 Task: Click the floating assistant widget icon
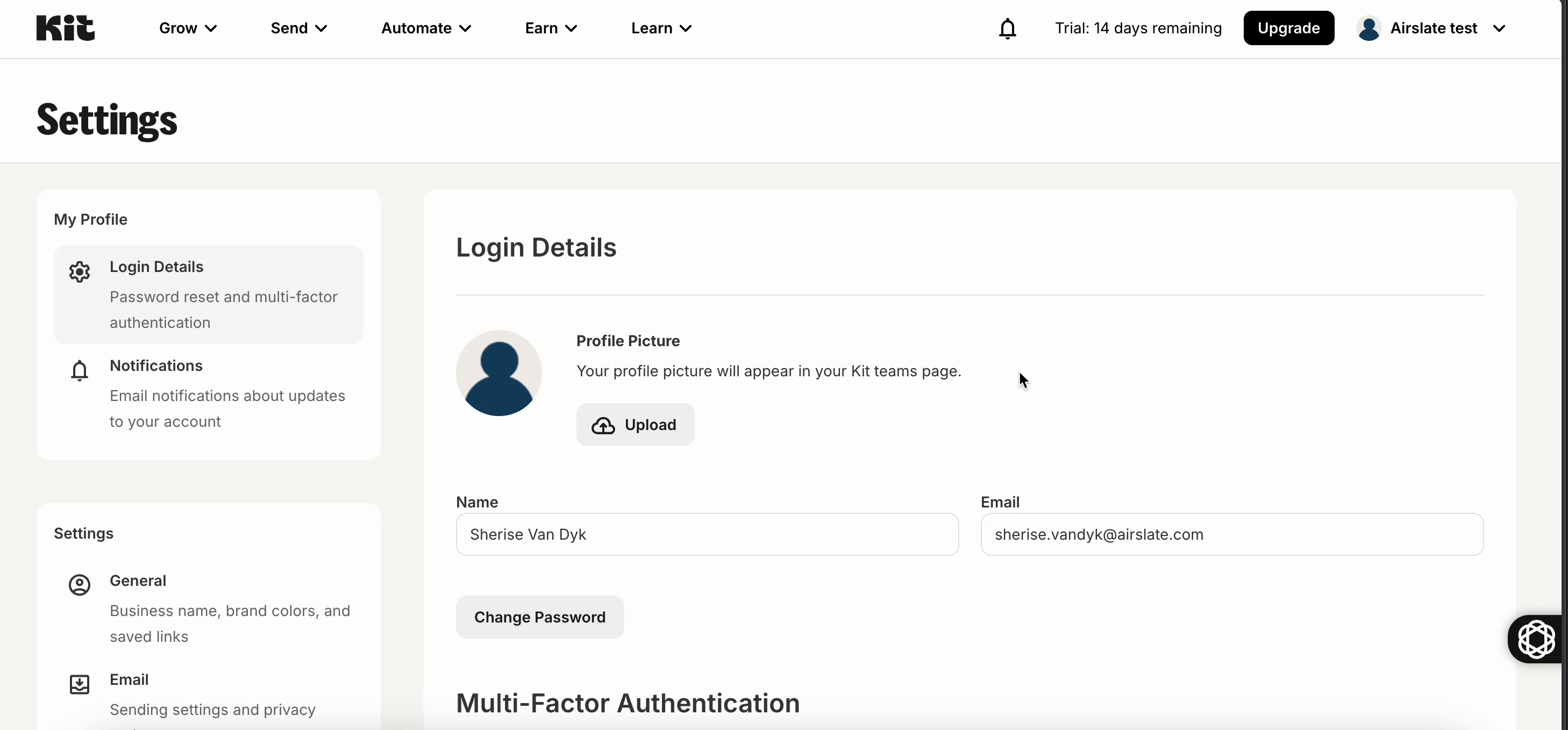1536,639
